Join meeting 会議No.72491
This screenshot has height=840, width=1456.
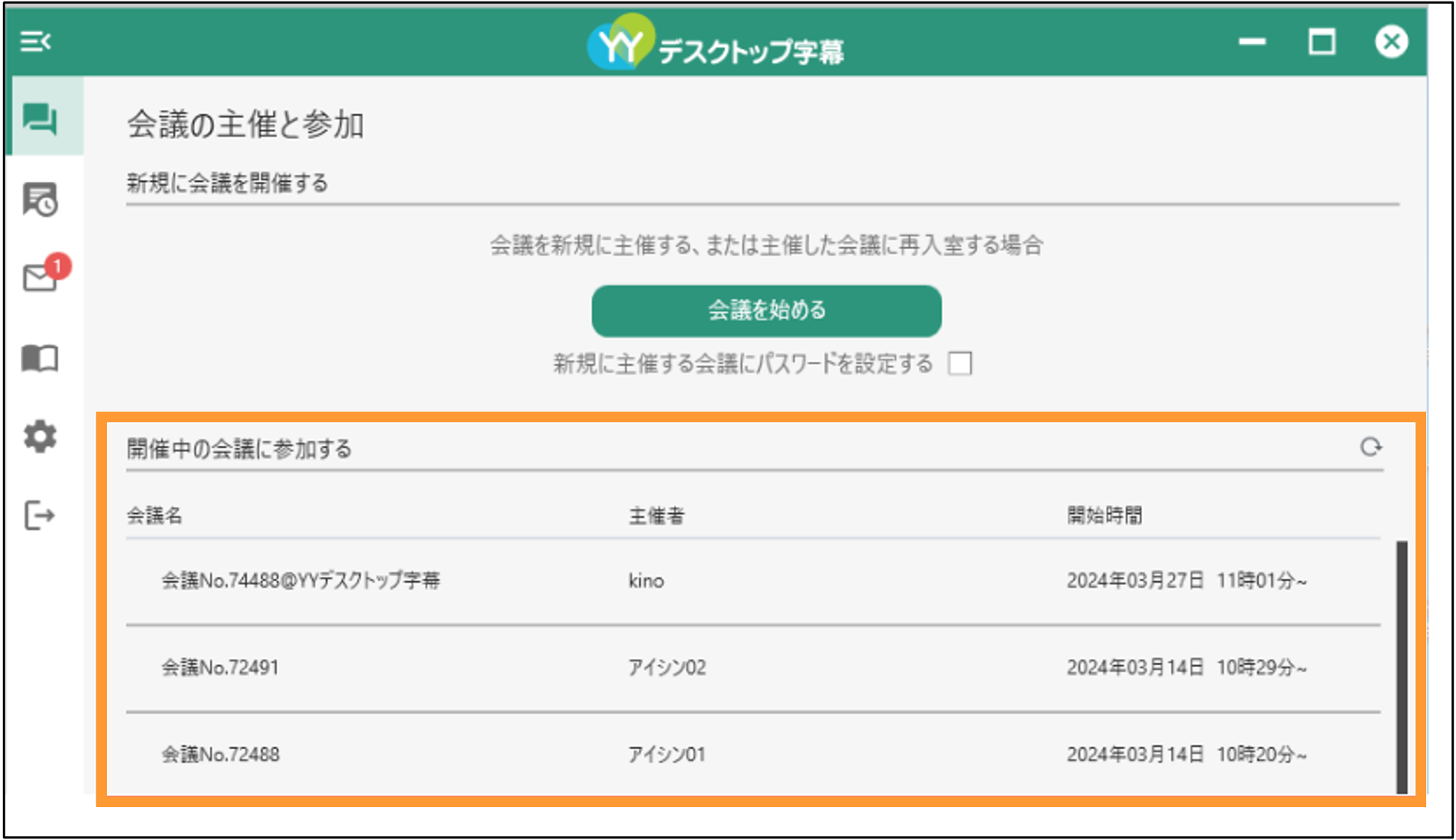point(753,668)
